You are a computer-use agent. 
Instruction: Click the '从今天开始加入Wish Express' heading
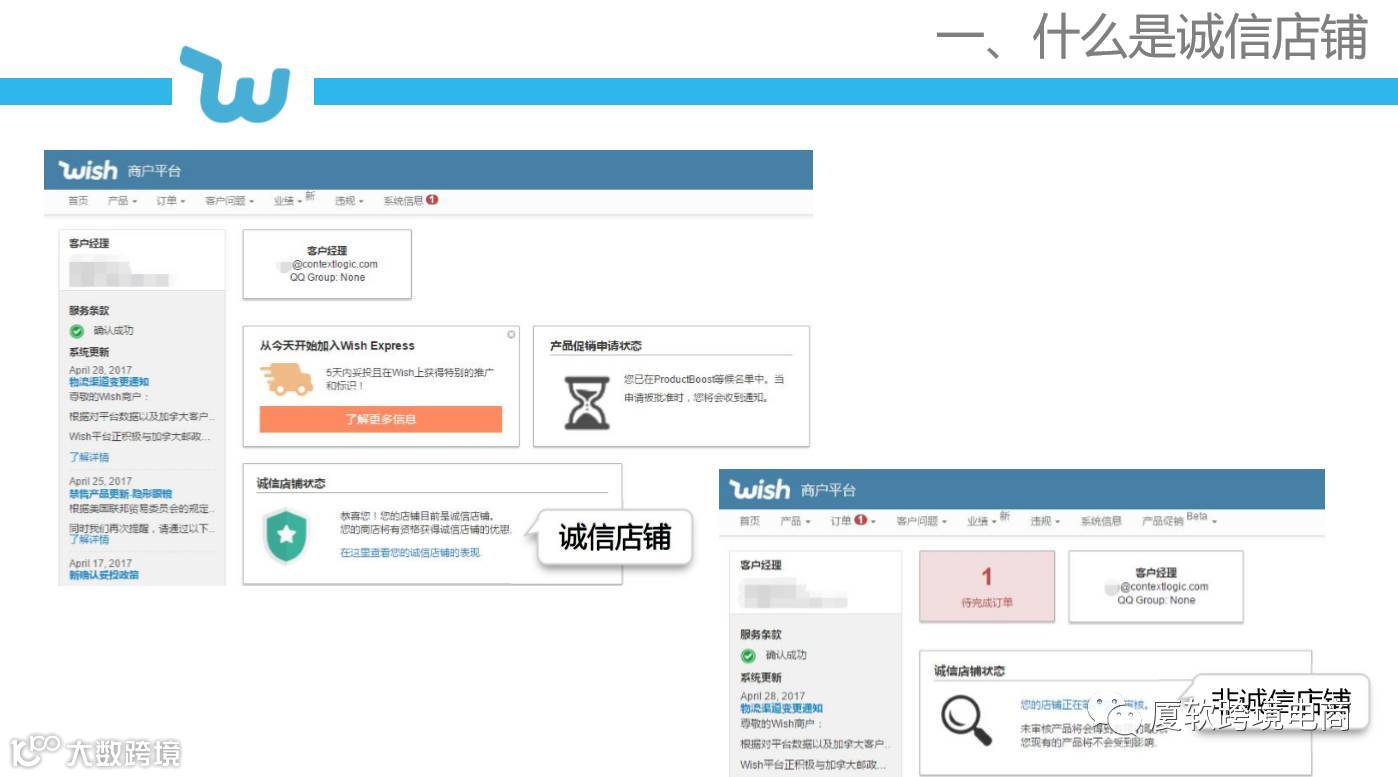337,346
